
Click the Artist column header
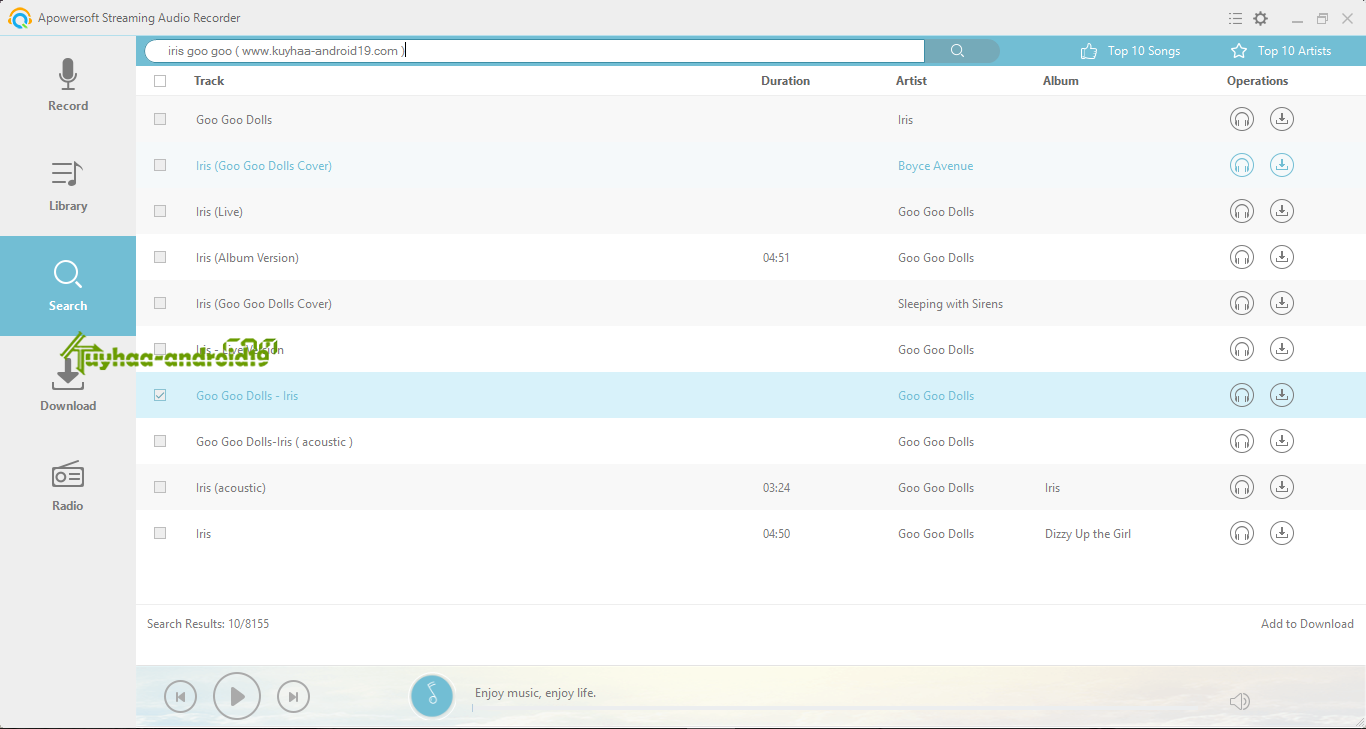[x=911, y=81]
